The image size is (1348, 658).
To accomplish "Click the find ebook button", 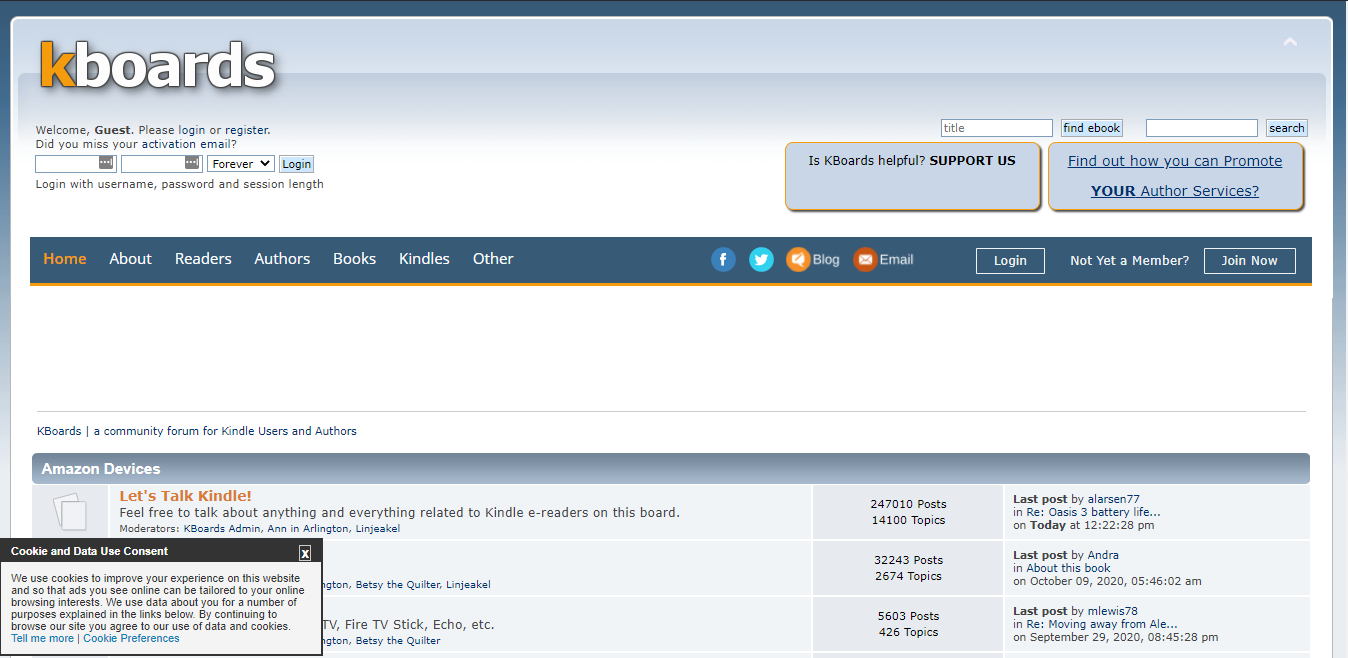I will pos(1092,128).
